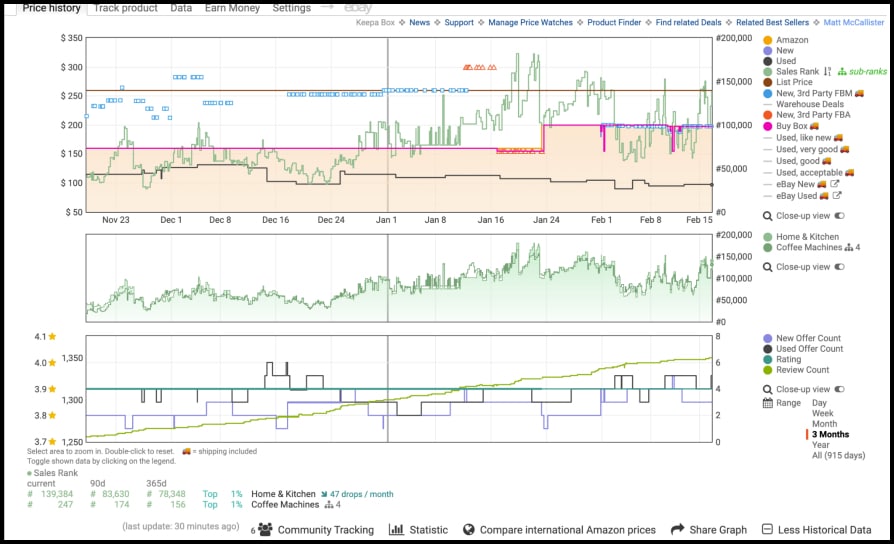Set chart range to Year

click(821, 445)
